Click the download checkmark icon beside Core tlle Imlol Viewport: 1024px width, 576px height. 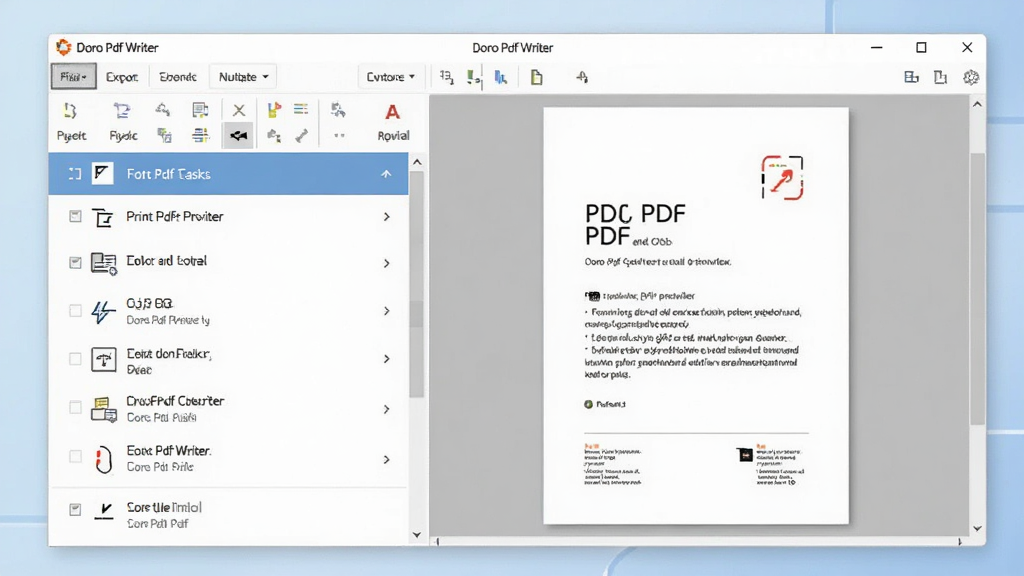(104, 510)
